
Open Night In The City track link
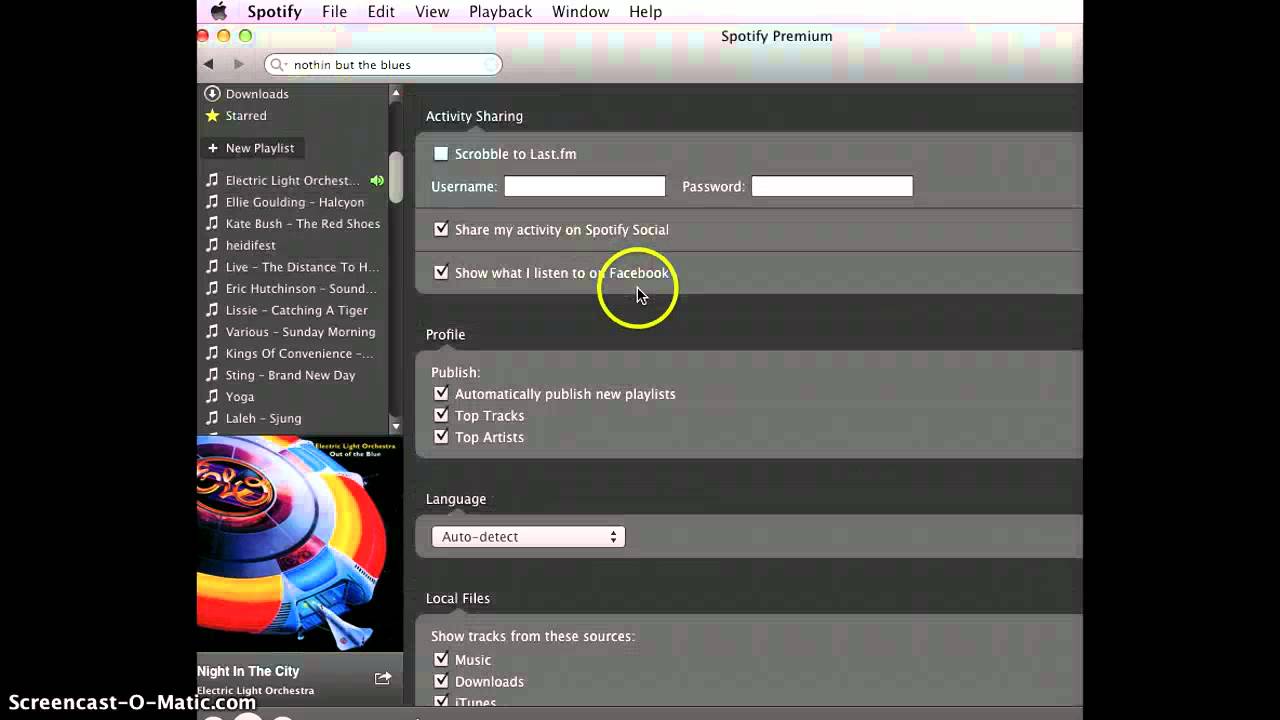point(248,671)
